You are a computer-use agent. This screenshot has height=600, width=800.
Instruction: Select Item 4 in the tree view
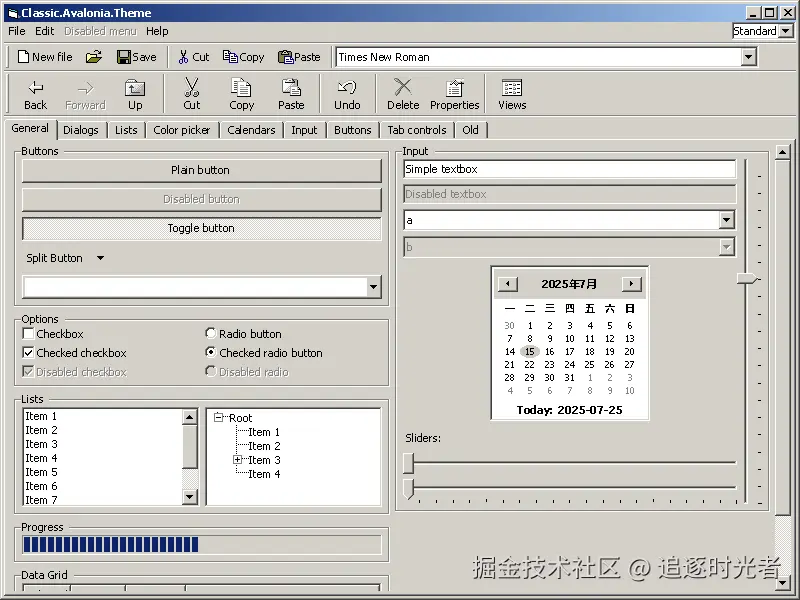[264, 474]
